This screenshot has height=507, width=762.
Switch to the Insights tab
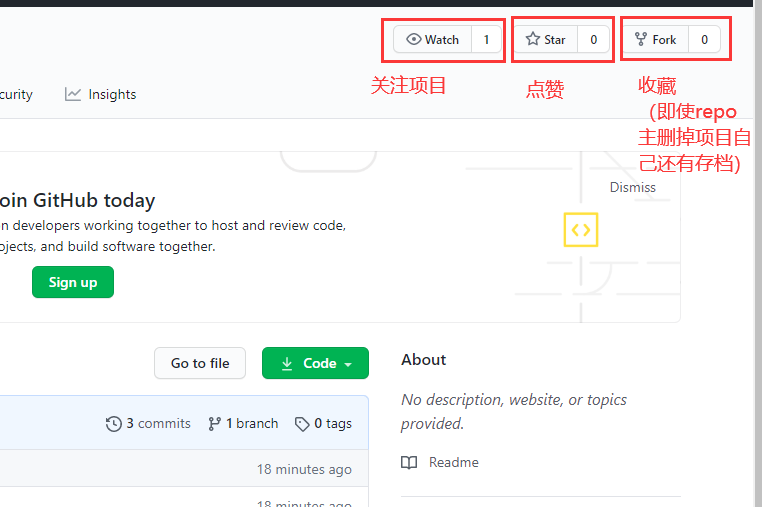pyautogui.click(x=101, y=94)
